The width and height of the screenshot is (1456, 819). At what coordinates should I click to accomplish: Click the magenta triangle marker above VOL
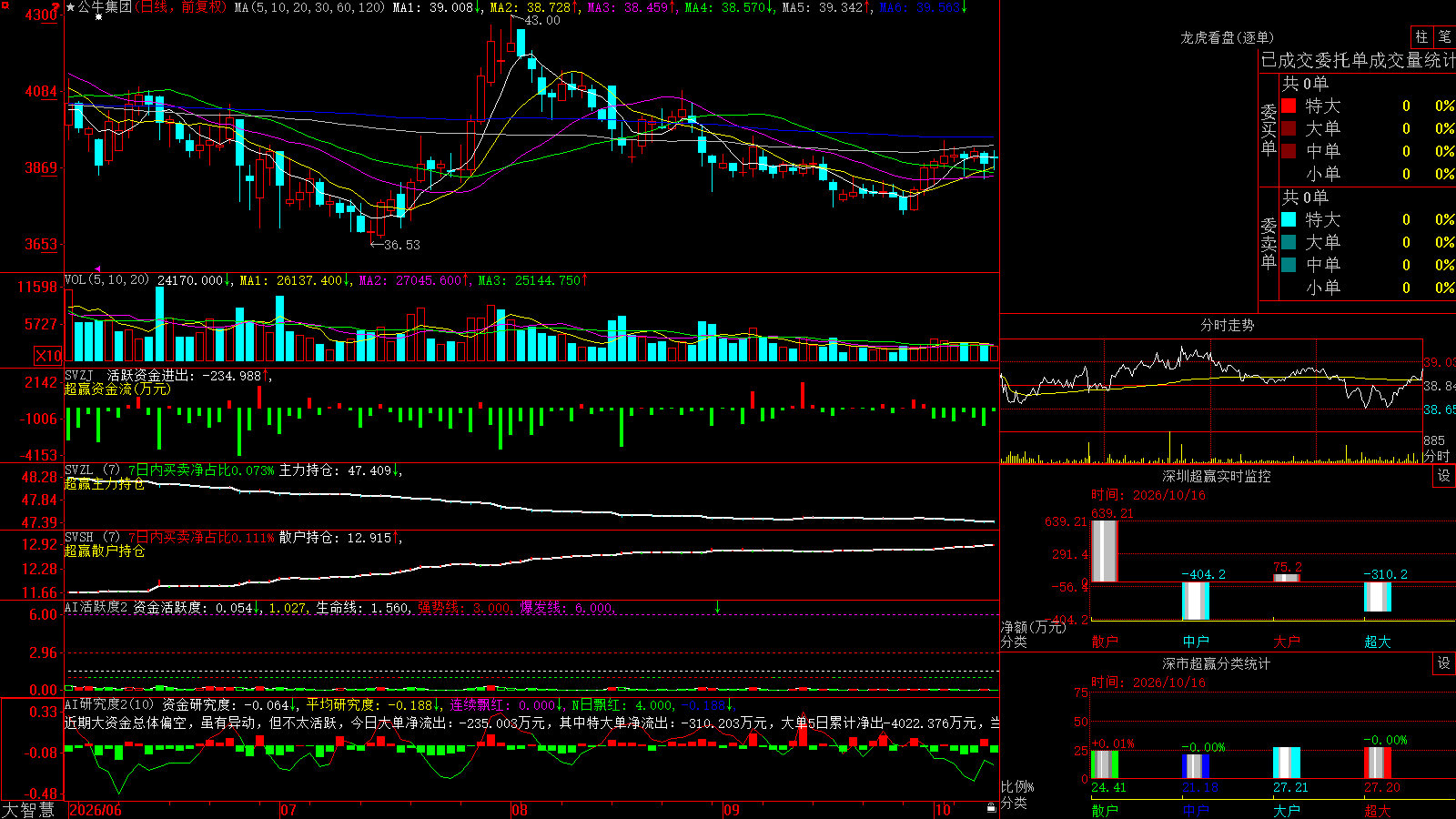click(x=97, y=268)
